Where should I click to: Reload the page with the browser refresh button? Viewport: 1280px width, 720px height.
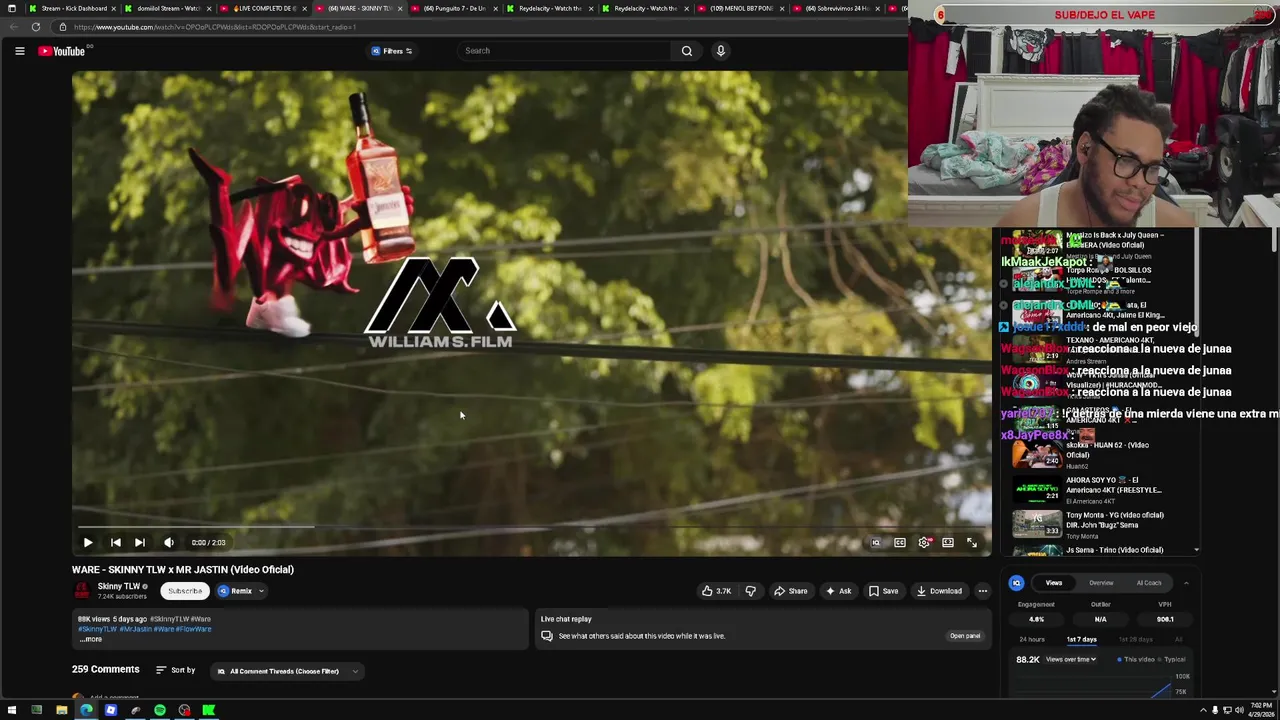tap(36, 27)
